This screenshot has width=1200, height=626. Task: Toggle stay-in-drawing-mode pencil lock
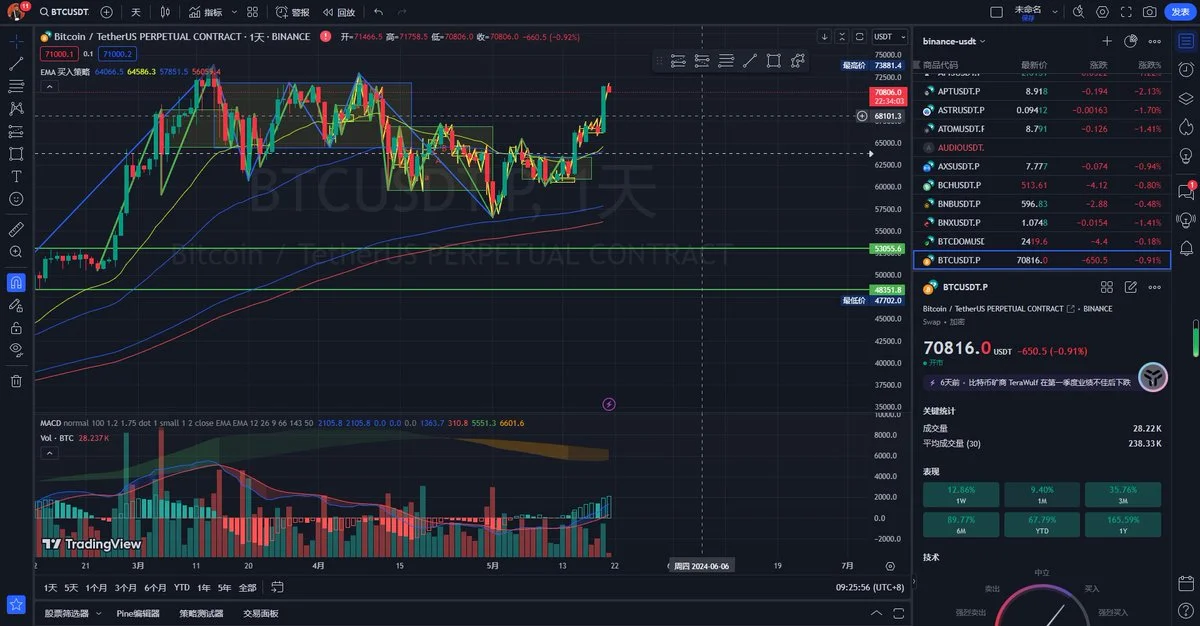pos(16,304)
